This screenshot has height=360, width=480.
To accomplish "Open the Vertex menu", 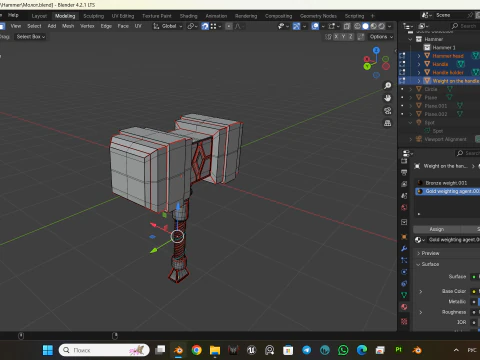I will pyautogui.click(x=87, y=26).
